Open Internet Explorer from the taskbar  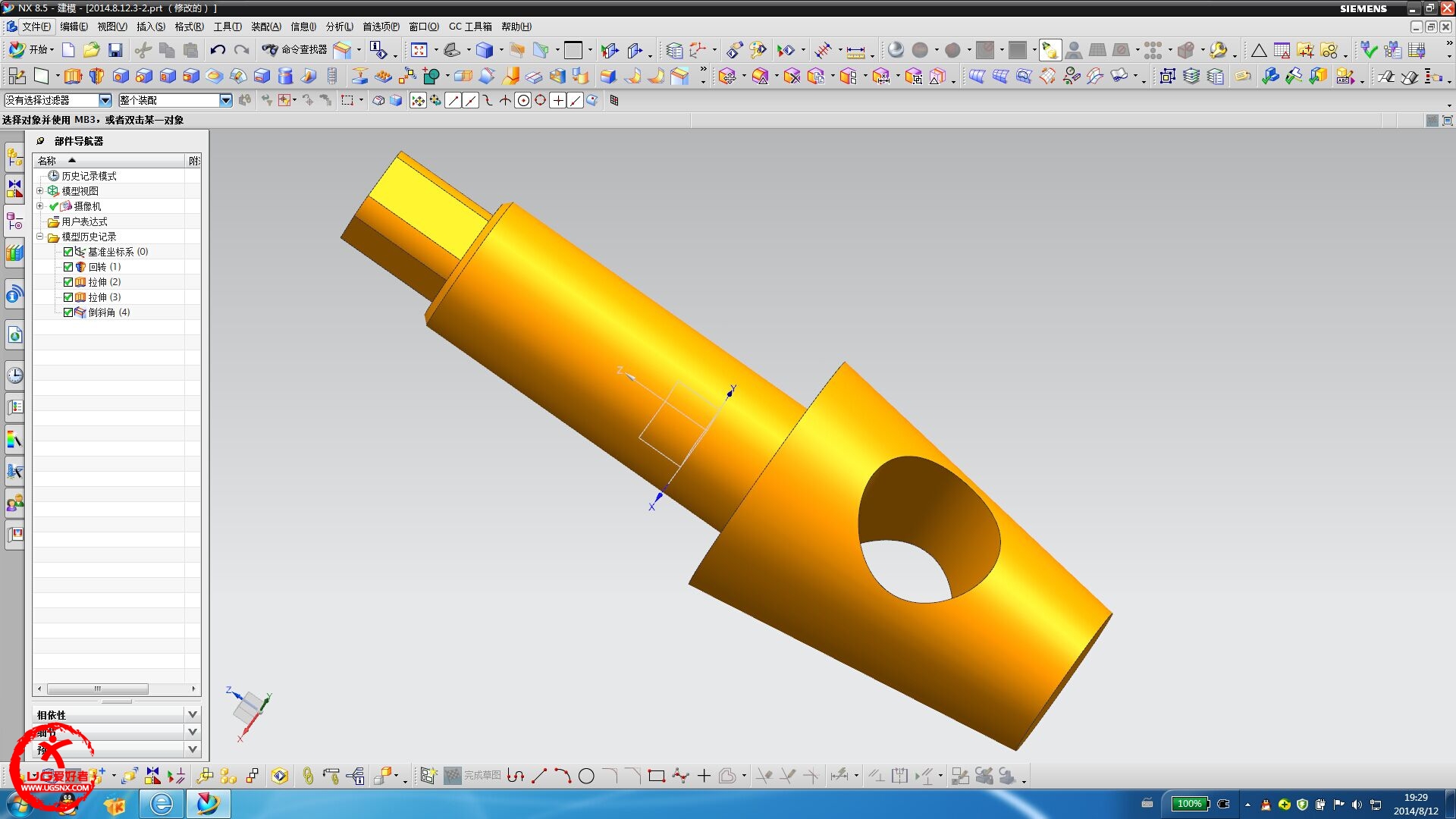click(x=161, y=804)
